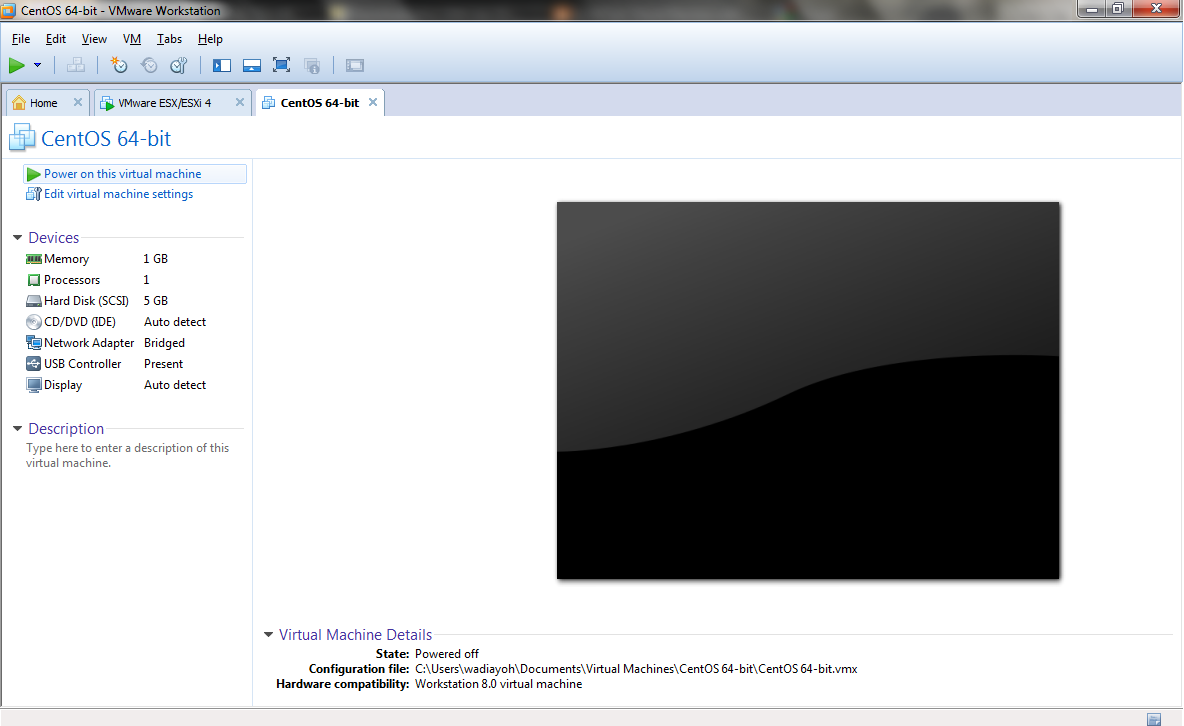1184x726 pixels.
Task: Select the CD/DVD (IDE) device
Action: coord(134,322)
